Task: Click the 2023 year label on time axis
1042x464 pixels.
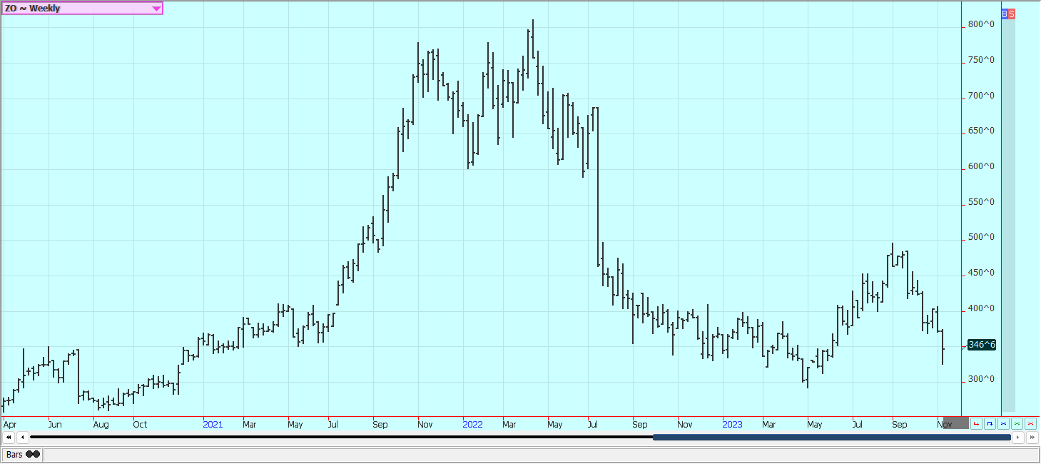Action: (732, 423)
